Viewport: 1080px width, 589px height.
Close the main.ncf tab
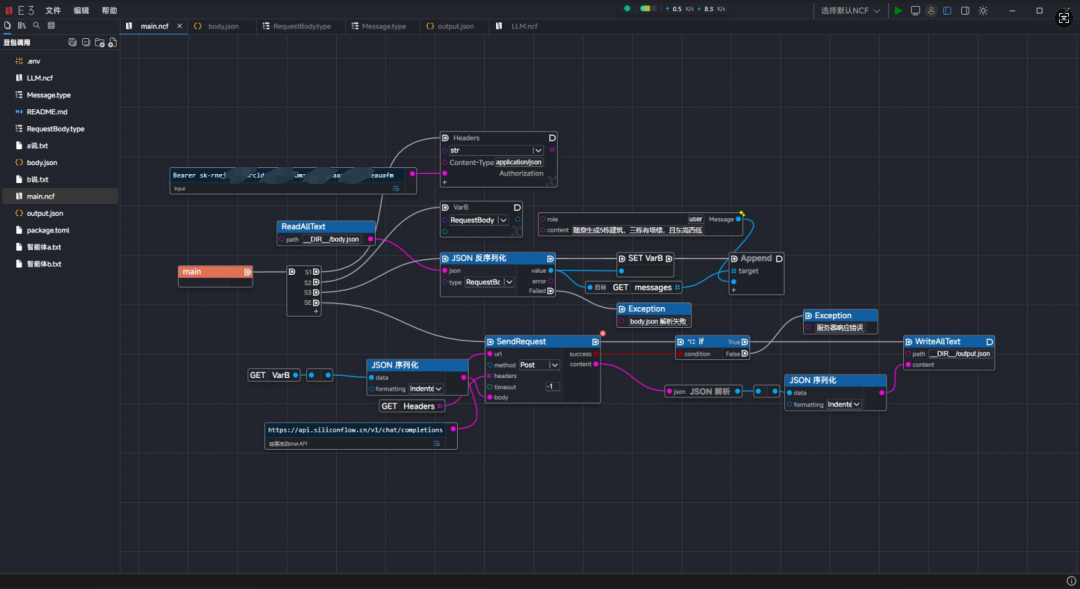pyautogui.click(x=178, y=26)
